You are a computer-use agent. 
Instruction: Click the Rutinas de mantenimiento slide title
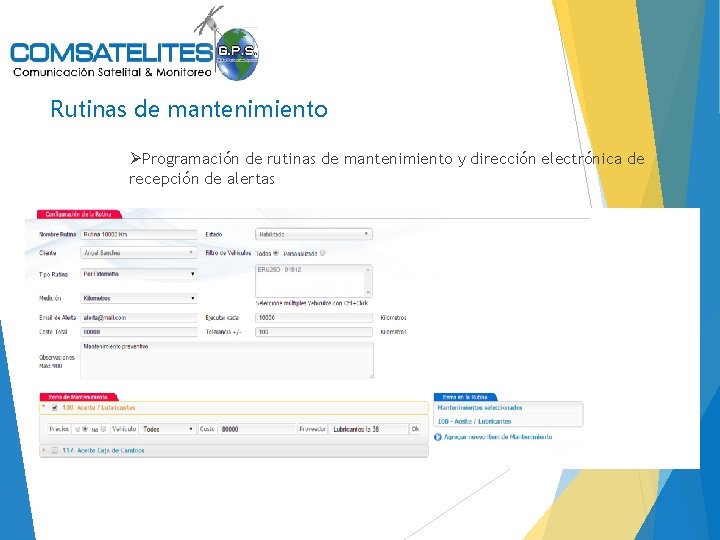coord(189,109)
